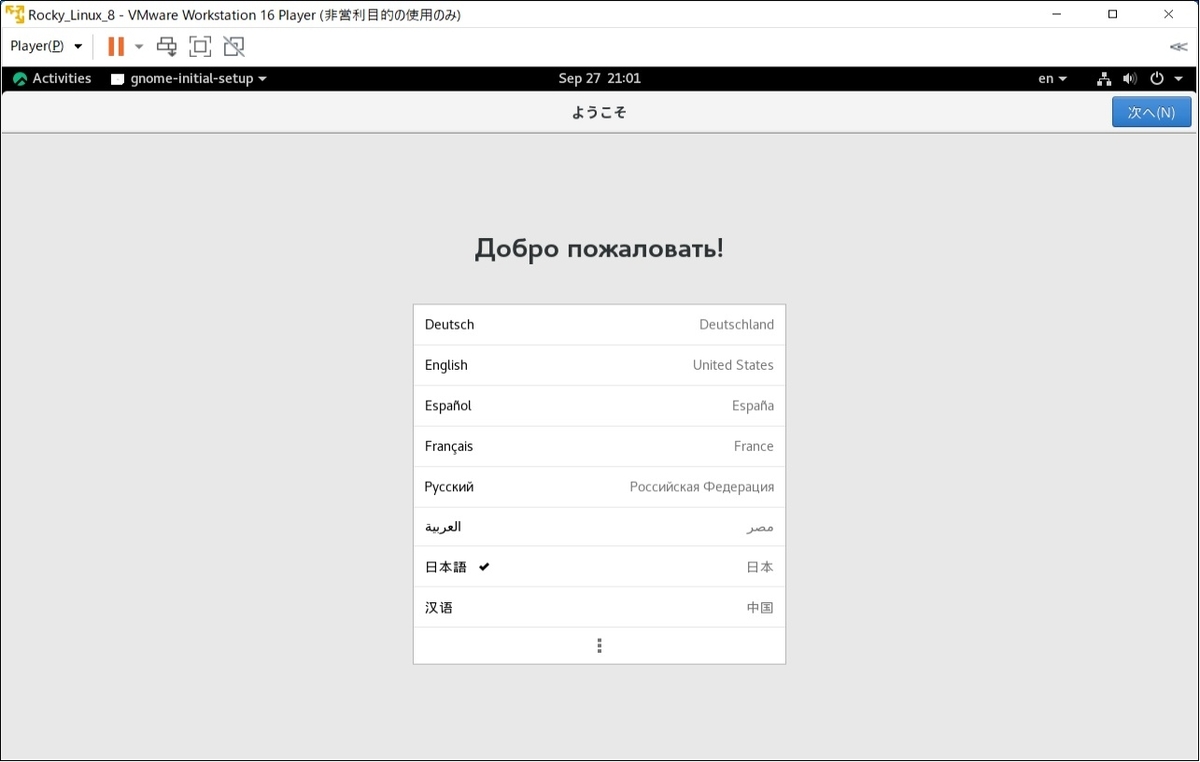
Task: Open the en keyboard layout dropdown
Action: (1051, 78)
